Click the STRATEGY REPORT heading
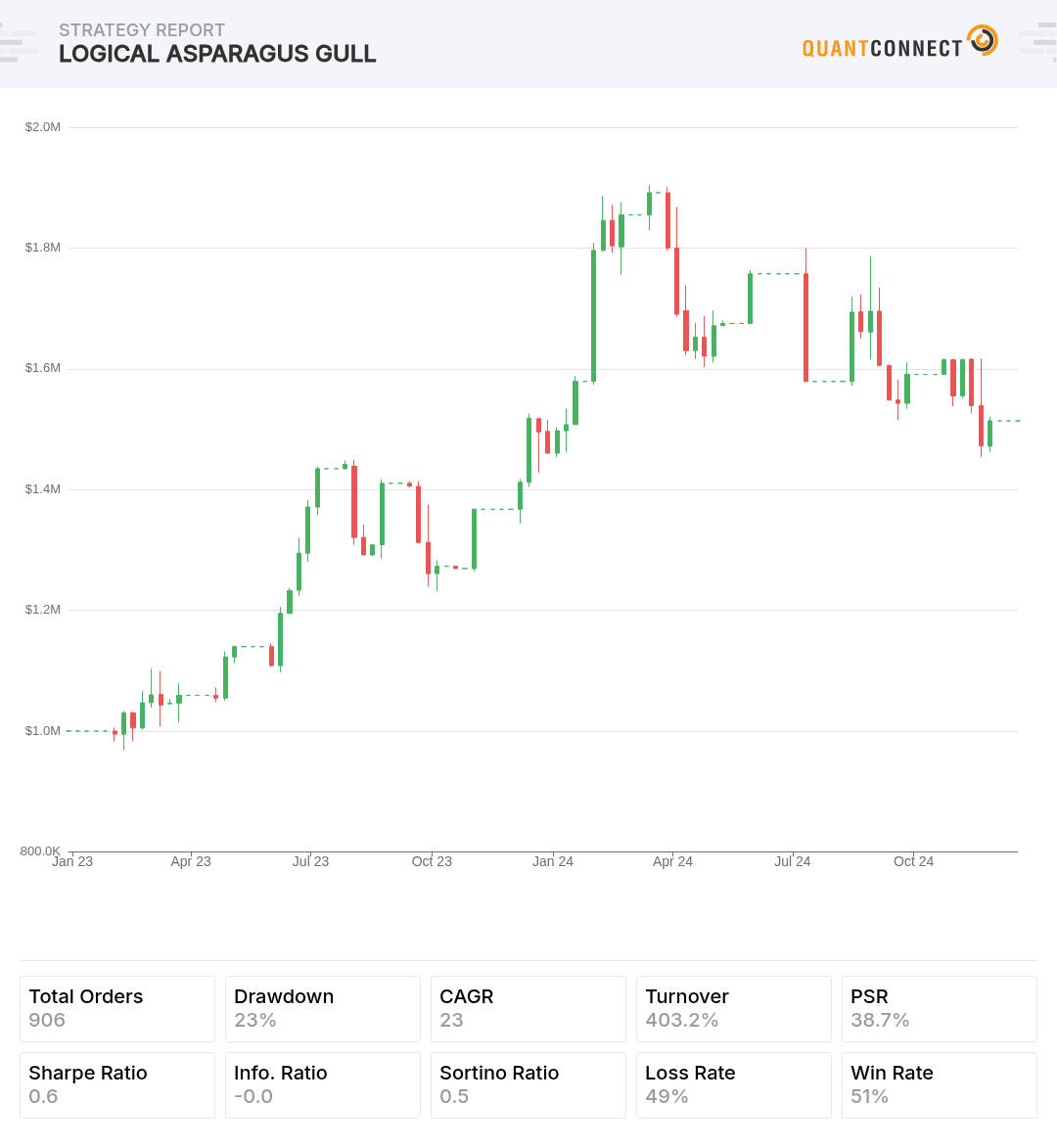Viewport: 1057px width, 1148px height. [142, 30]
